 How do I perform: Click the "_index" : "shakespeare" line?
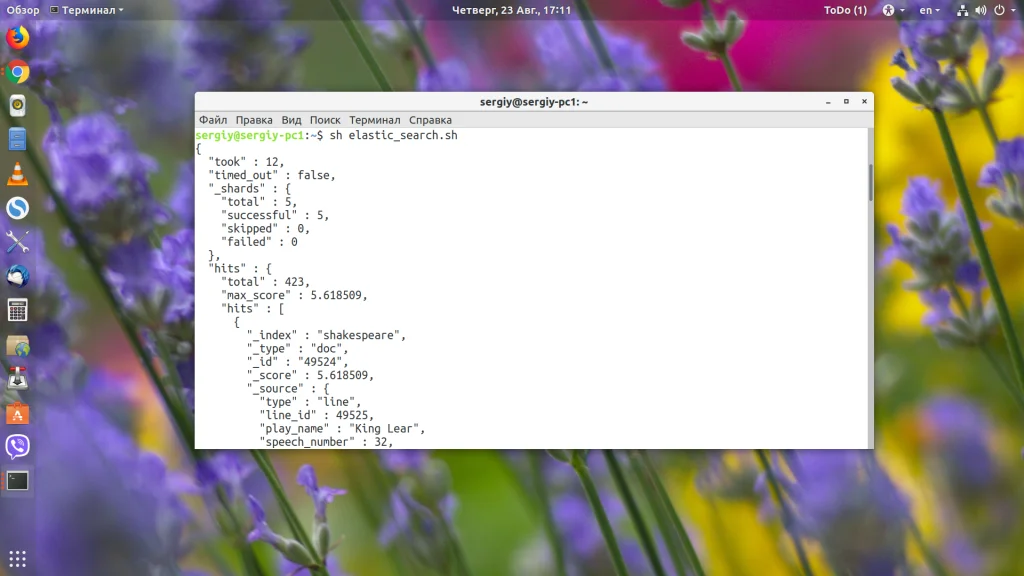coord(327,335)
